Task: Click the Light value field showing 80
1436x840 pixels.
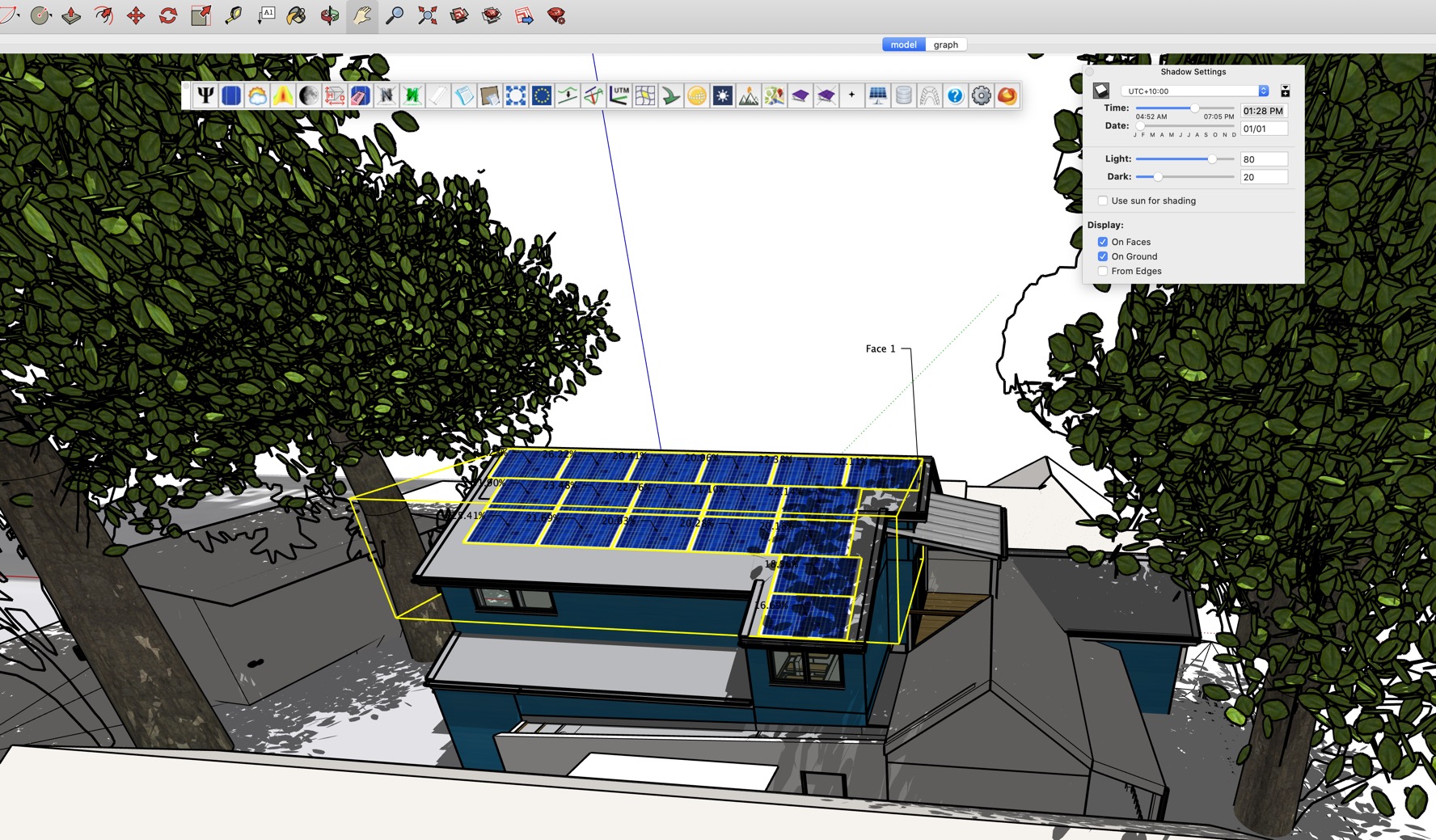Action: (x=1264, y=159)
